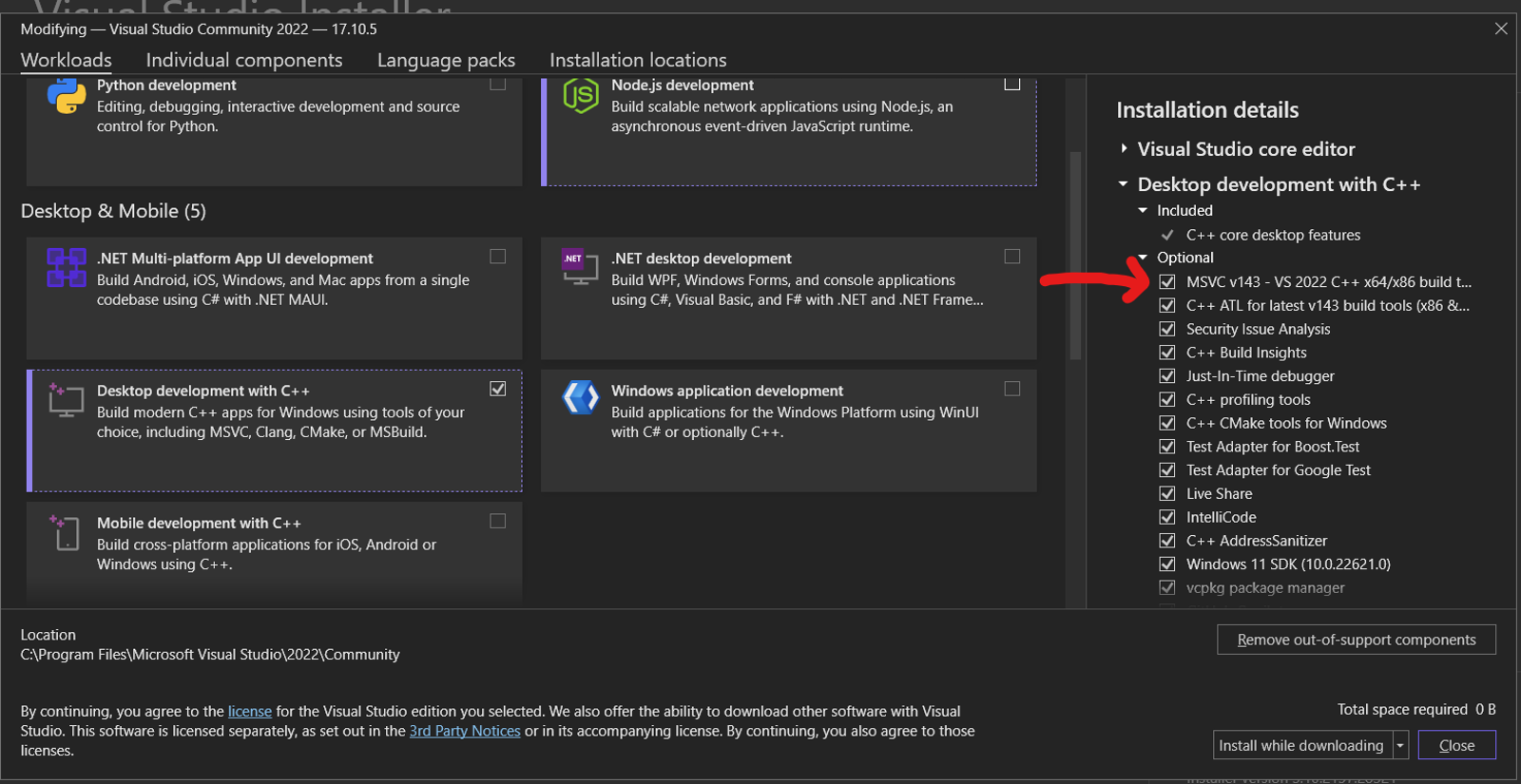Click the Install while downloading button
The width and height of the screenshot is (1521, 784).
[x=1301, y=745]
